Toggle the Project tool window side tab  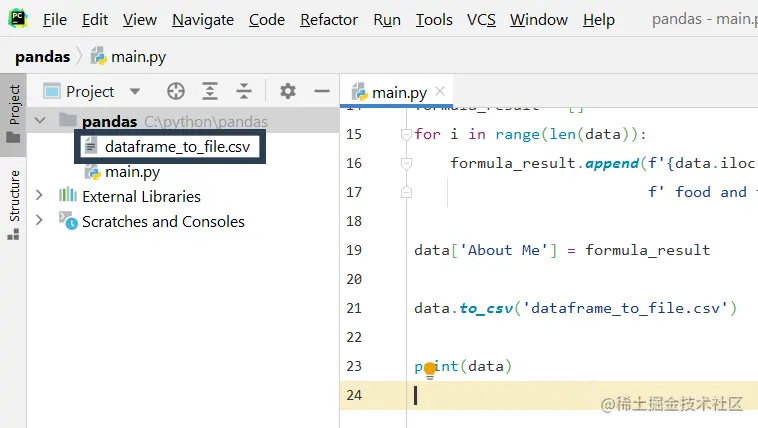point(14,114)
